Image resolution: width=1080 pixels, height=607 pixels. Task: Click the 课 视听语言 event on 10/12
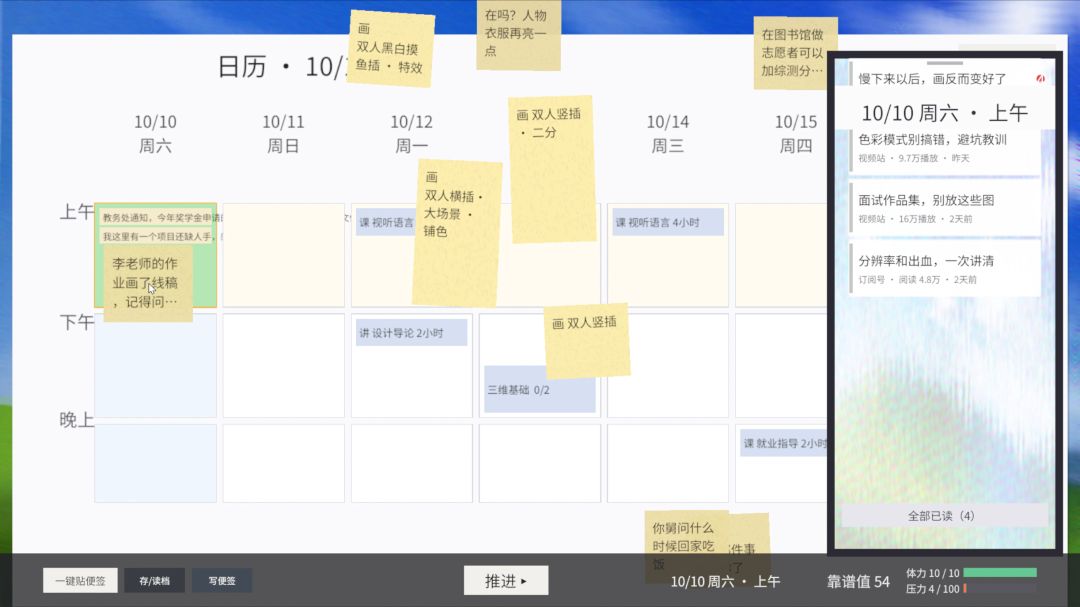(386, 223)
